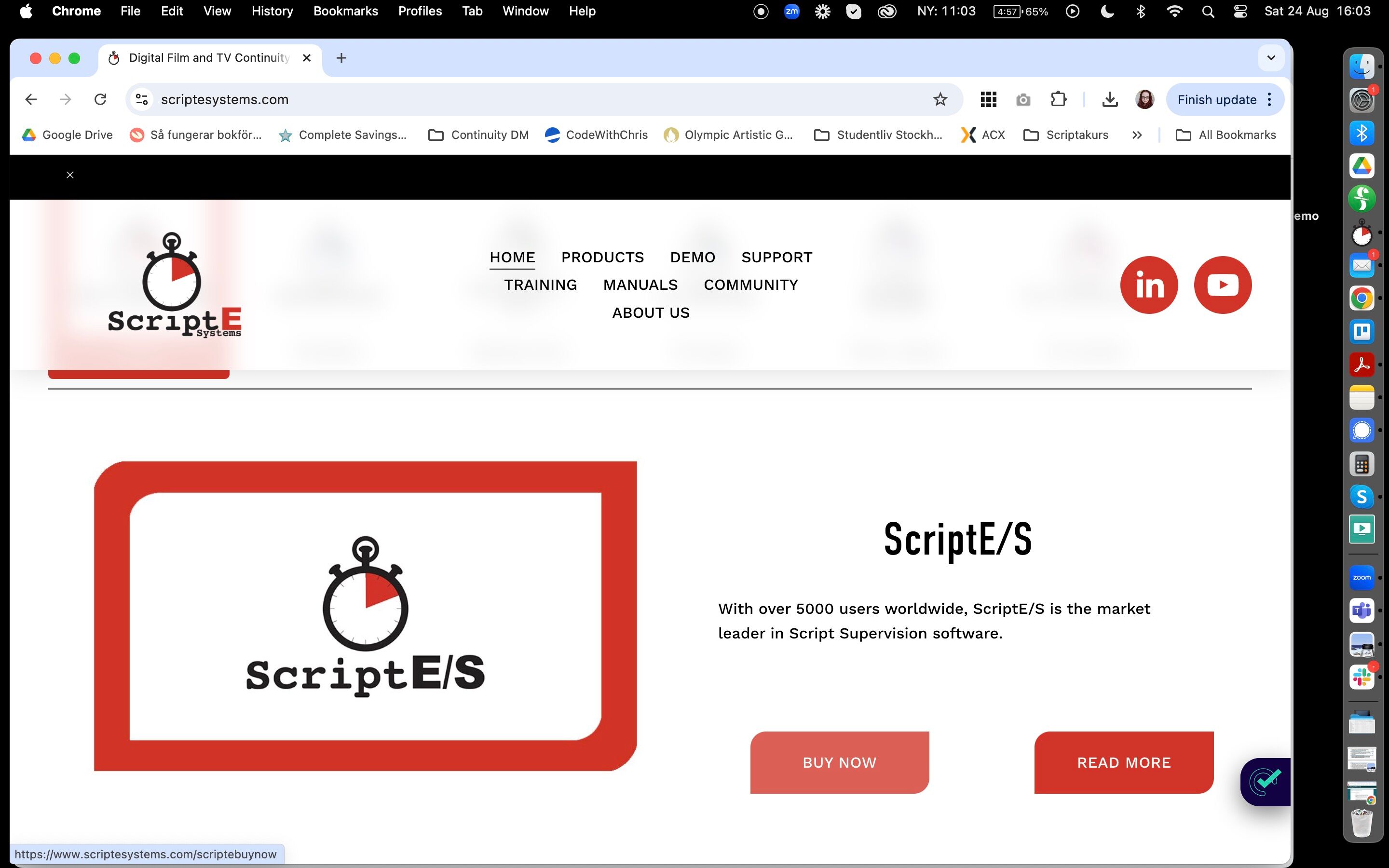Image resolution: width=1389 pixels, height=868 pixels.
Task: Click the LinkedIn icon in site header
Action: (1148, 285)
